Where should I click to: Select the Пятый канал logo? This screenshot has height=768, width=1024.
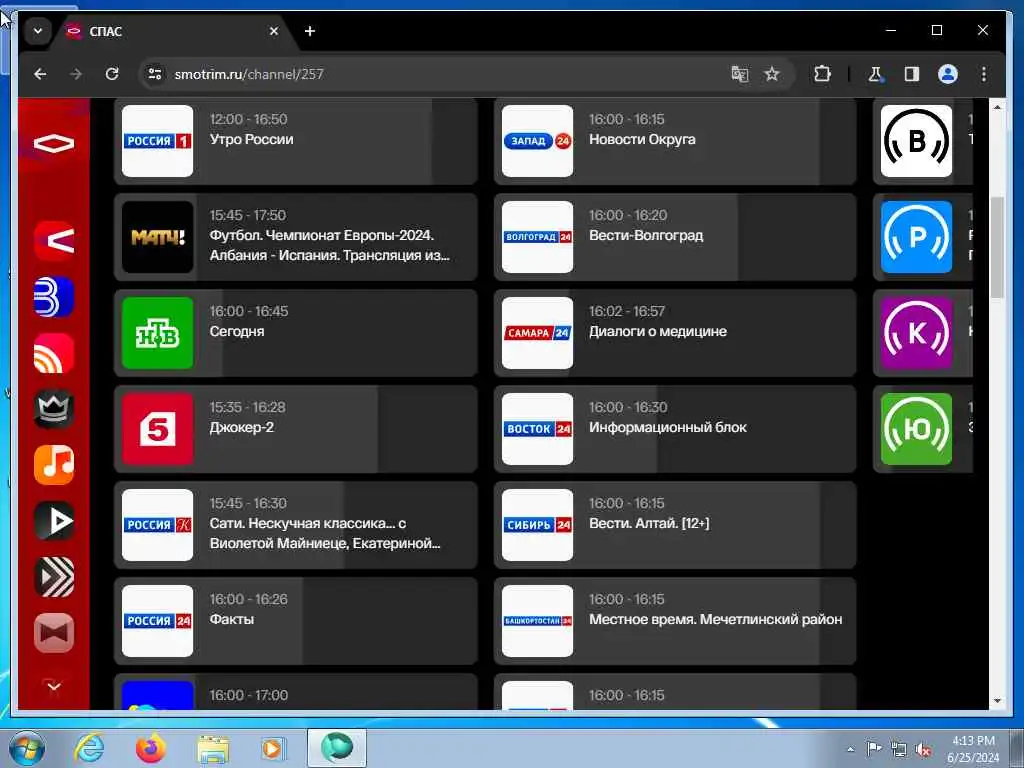(157, 429)
